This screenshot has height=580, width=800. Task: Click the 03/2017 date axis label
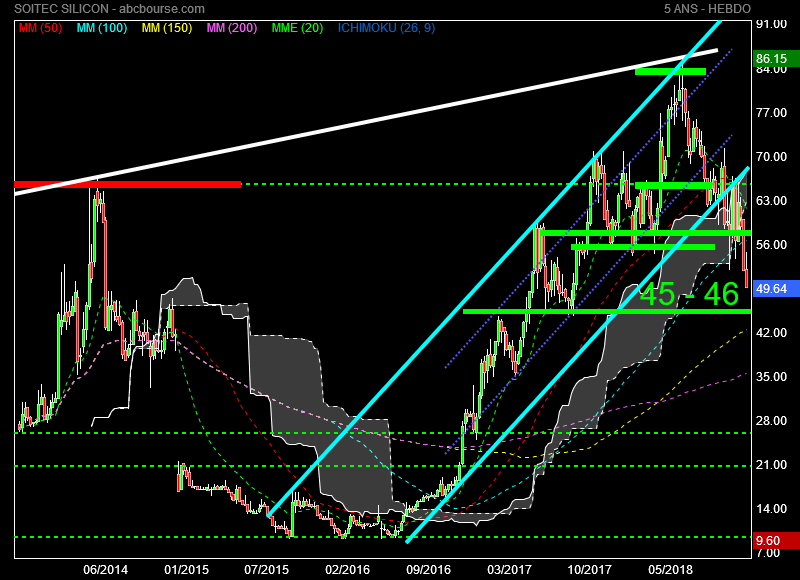point(509,570)
